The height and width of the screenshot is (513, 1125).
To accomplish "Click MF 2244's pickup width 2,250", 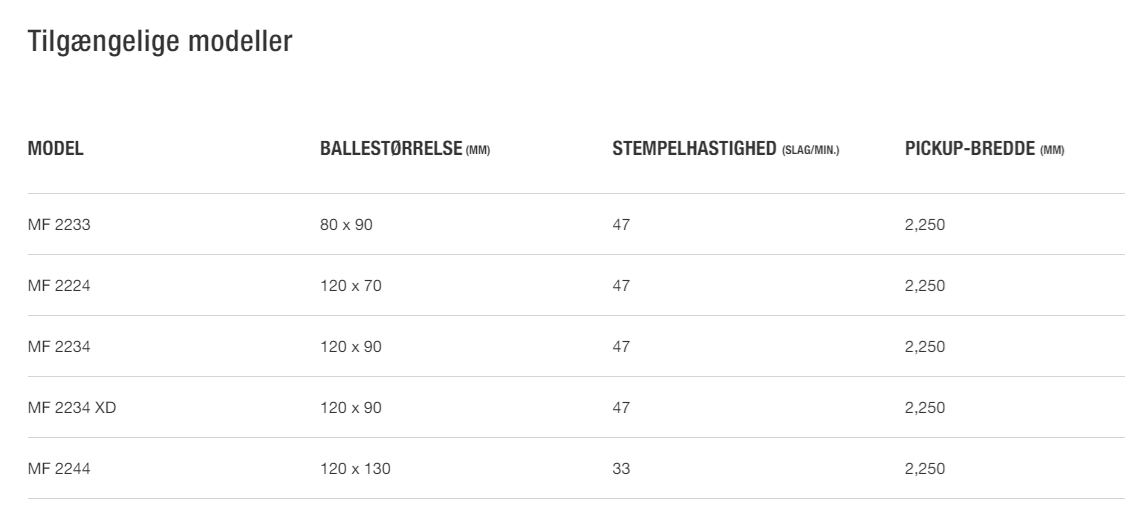I will (x=925, y=469).
